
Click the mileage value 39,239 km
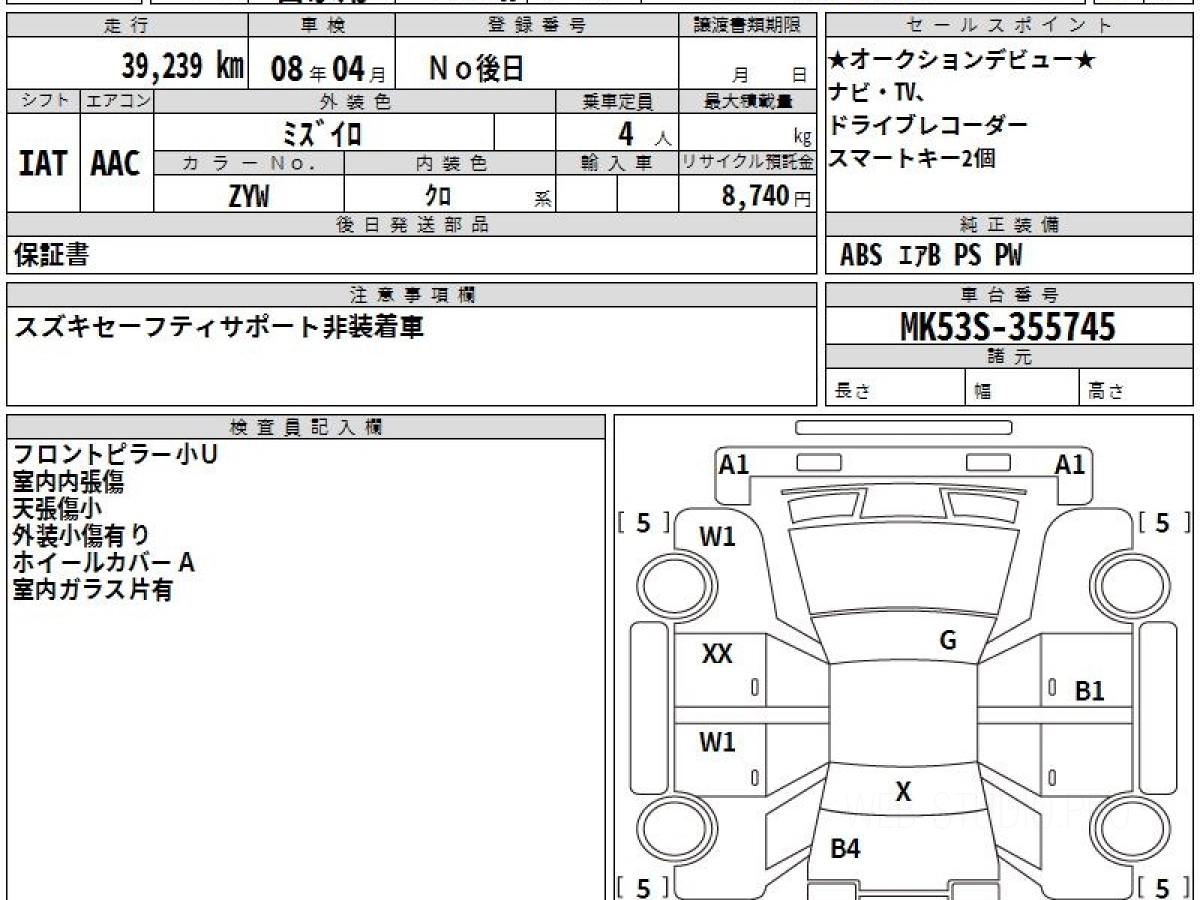183,66
